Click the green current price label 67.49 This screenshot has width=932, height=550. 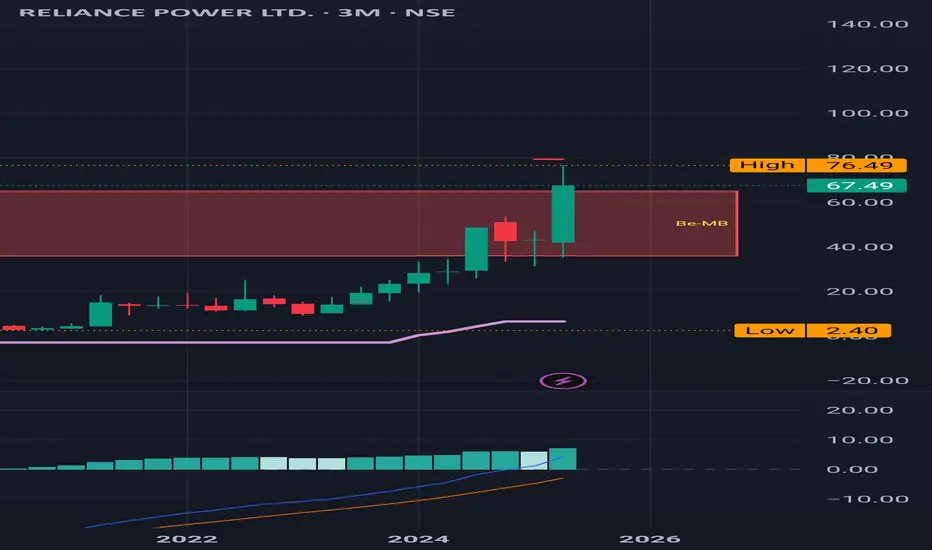pyautogui.click(x=857, y=186)
